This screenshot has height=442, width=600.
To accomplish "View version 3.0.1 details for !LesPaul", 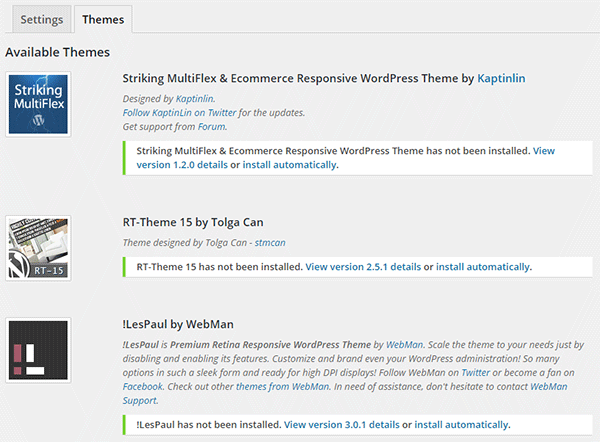I will [x=341, y=425].
